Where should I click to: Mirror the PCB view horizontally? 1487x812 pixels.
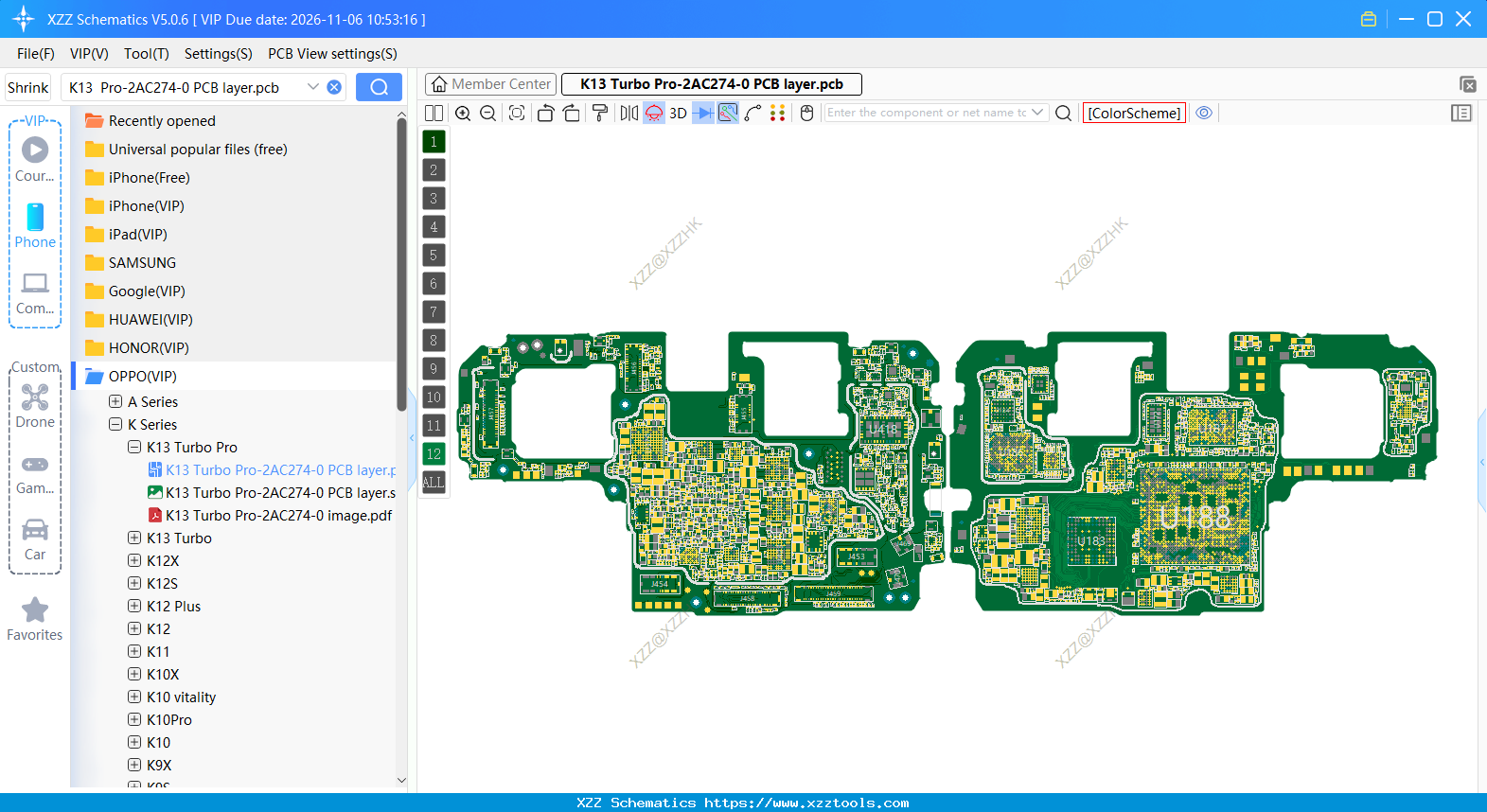click(629, 113)
